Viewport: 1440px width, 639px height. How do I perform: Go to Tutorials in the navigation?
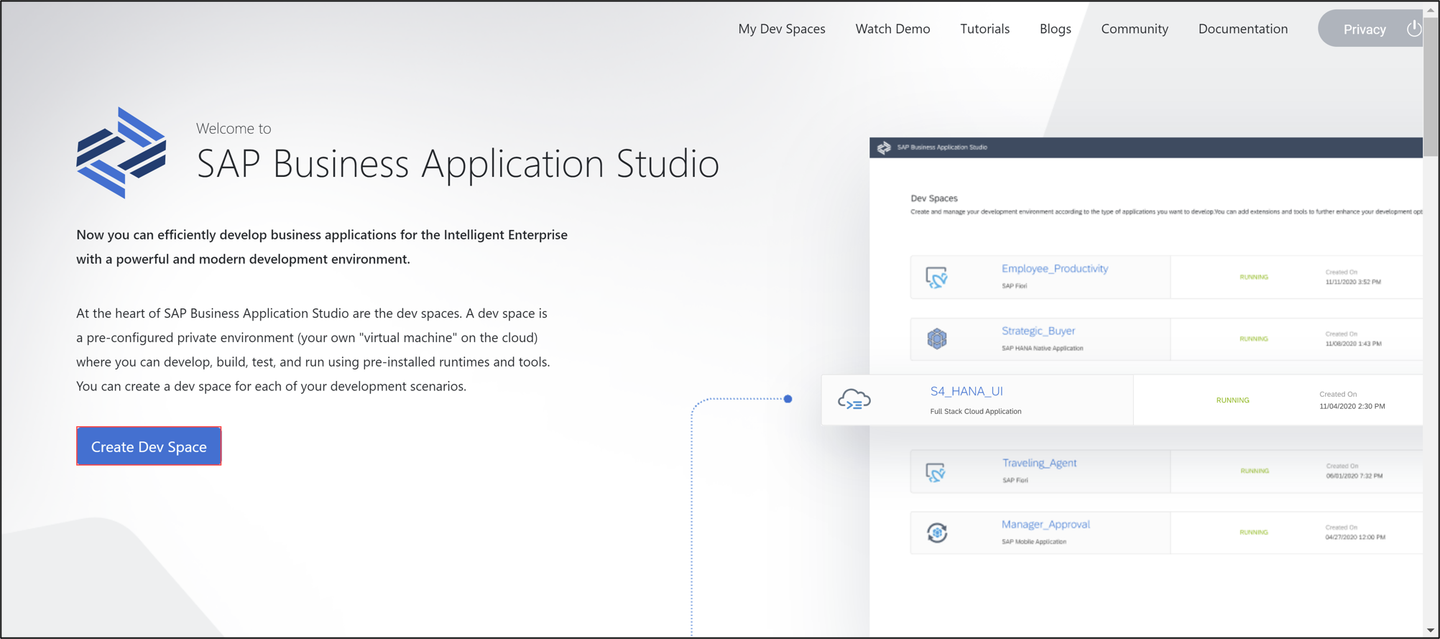pyautogui.click(x=985, y=29)
